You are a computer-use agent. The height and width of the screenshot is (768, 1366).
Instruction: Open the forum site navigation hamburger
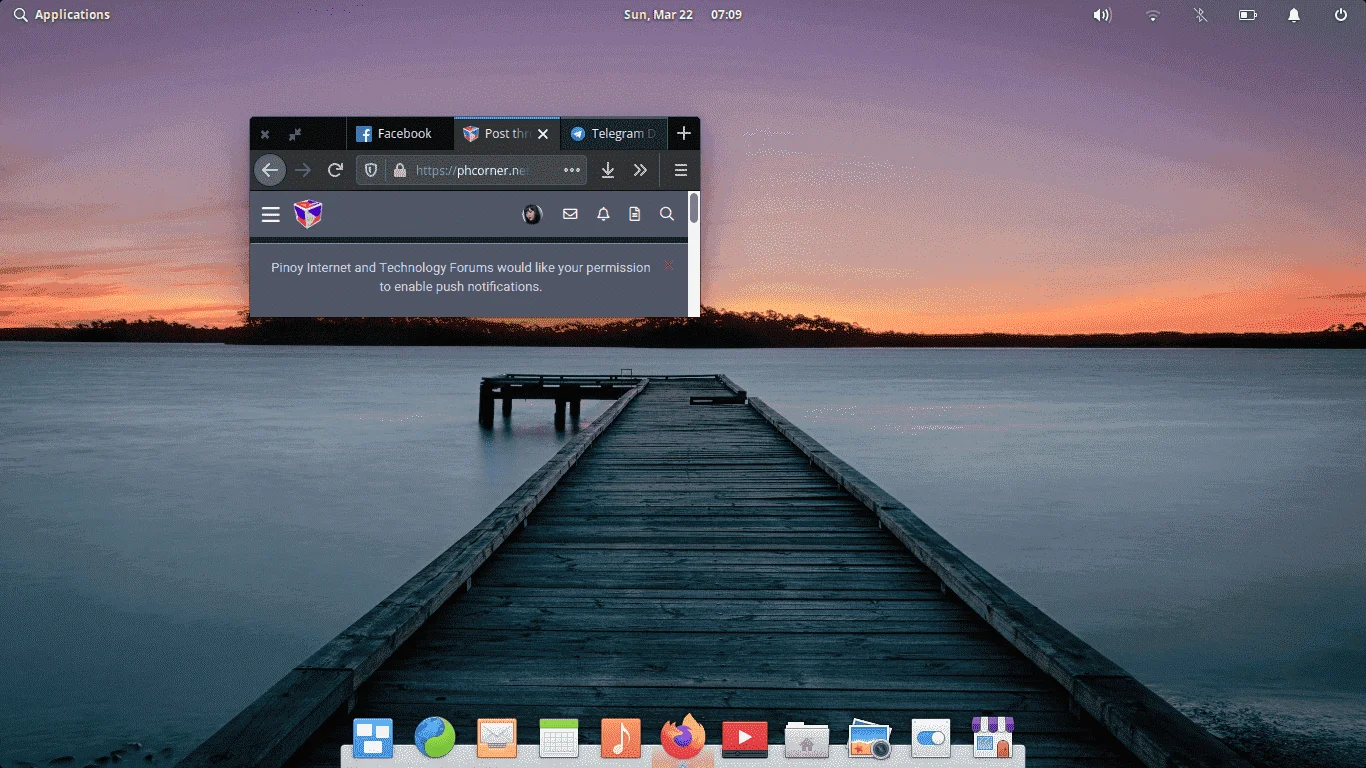click(x=270, y=214)
